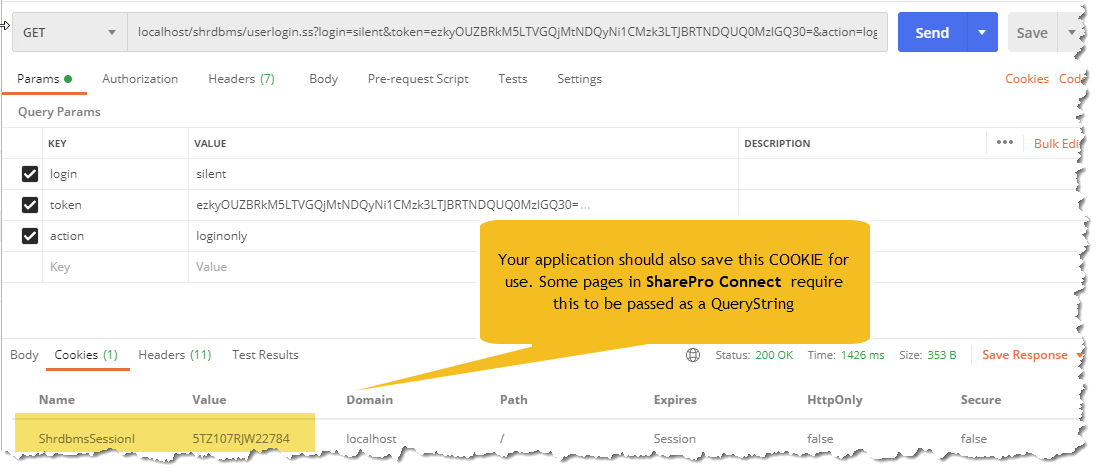Open the Cookies link on the right
This screenshot has height=472, width=1099.
point(1026,79)
